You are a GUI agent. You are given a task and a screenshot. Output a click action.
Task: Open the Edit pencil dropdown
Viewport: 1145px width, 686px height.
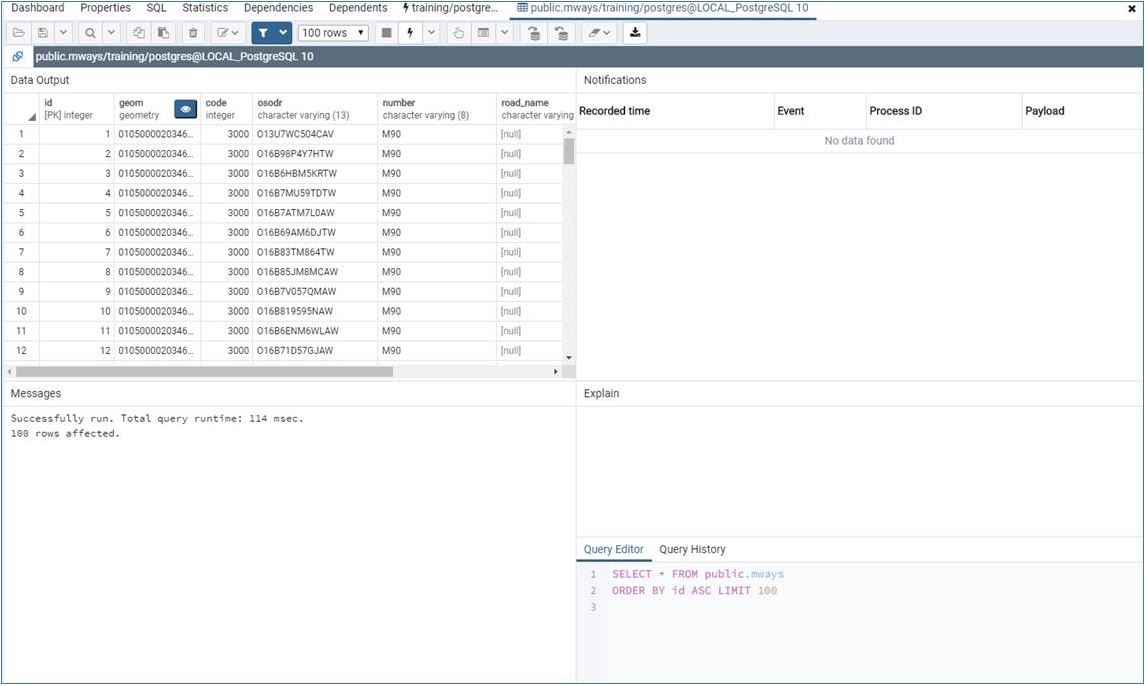[x=228, y=33]
